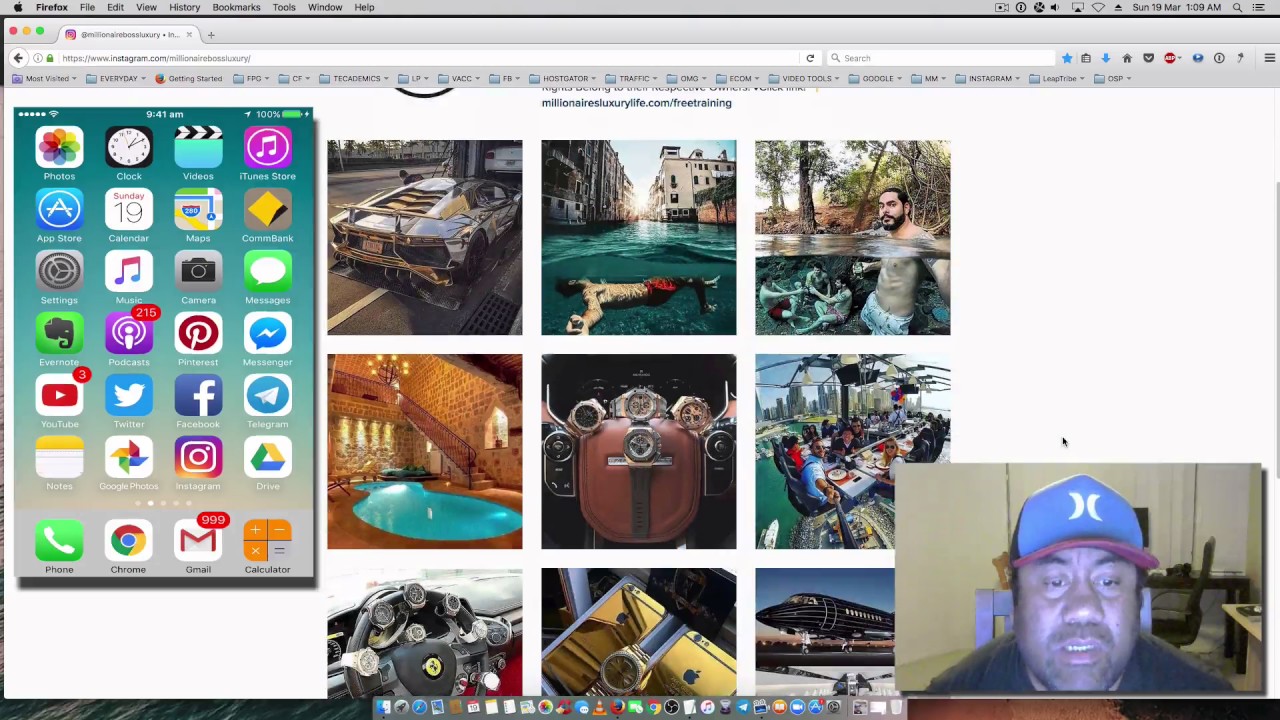Click the Instagram URL address bar

pyautogui.click(x=430, y=58)
